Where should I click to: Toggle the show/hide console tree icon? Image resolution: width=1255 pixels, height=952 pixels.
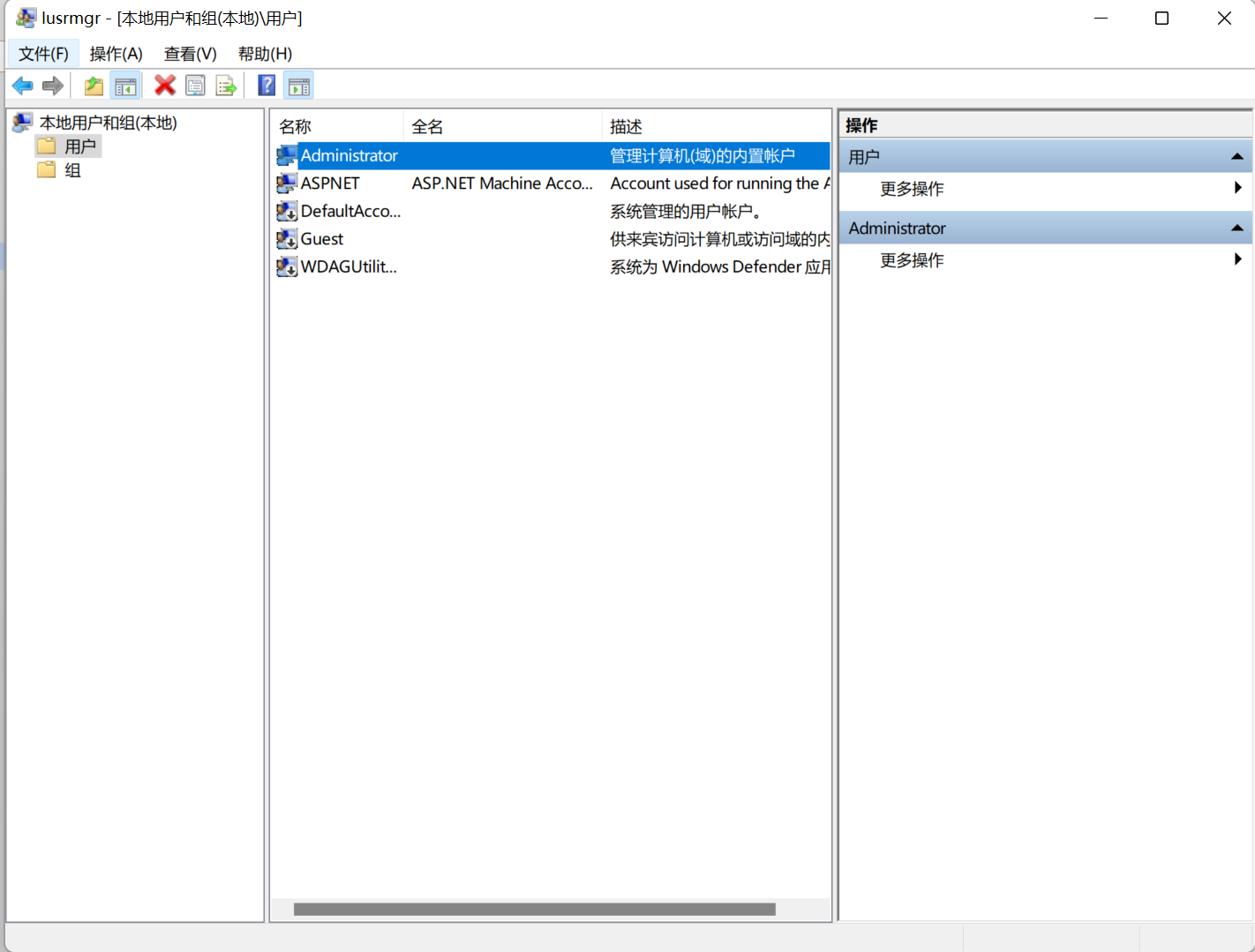coord(125,86)
